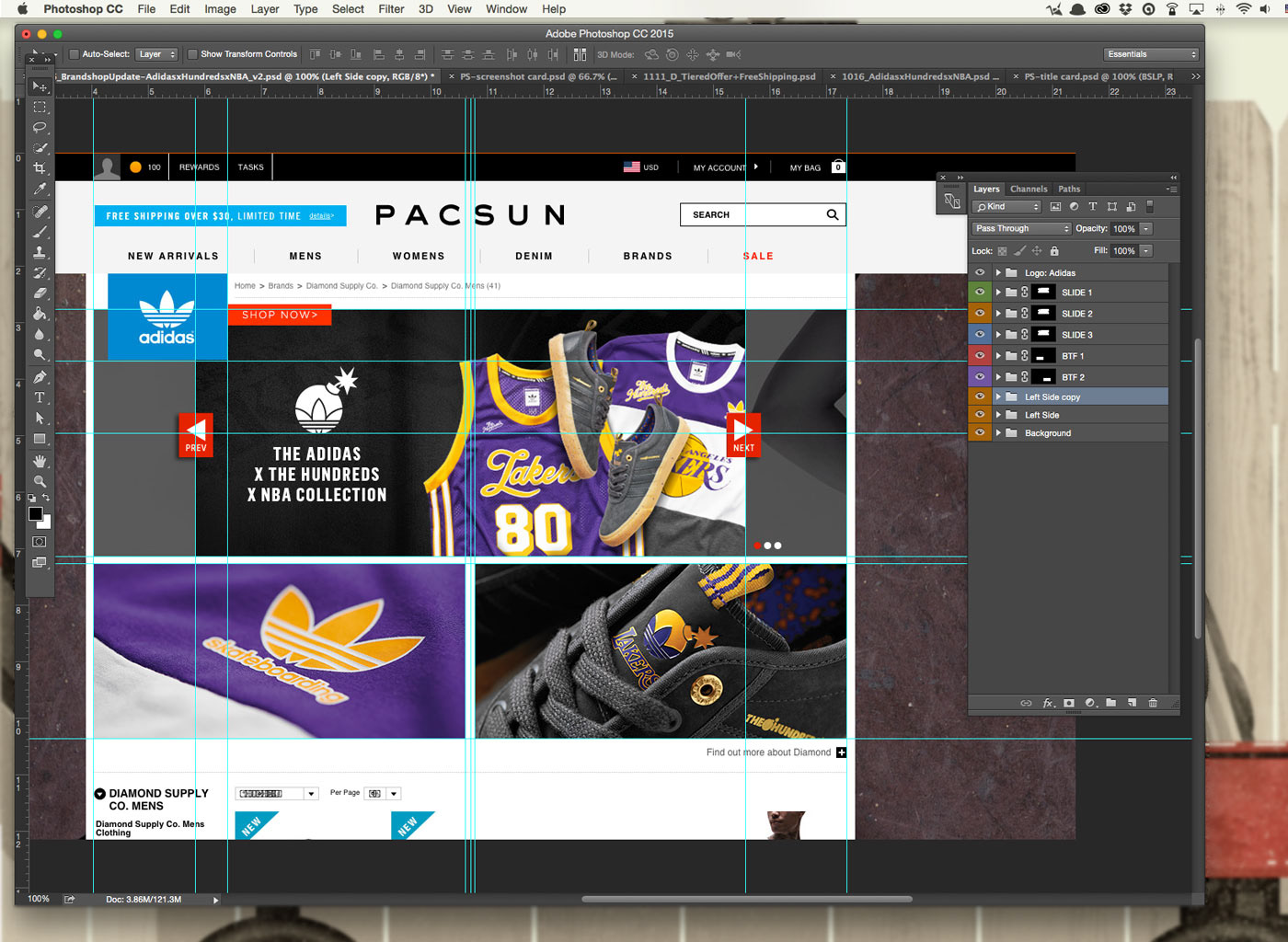Expand the Left Side copy group
This screenshot has width=1288, height=942.
pos(998,397)
